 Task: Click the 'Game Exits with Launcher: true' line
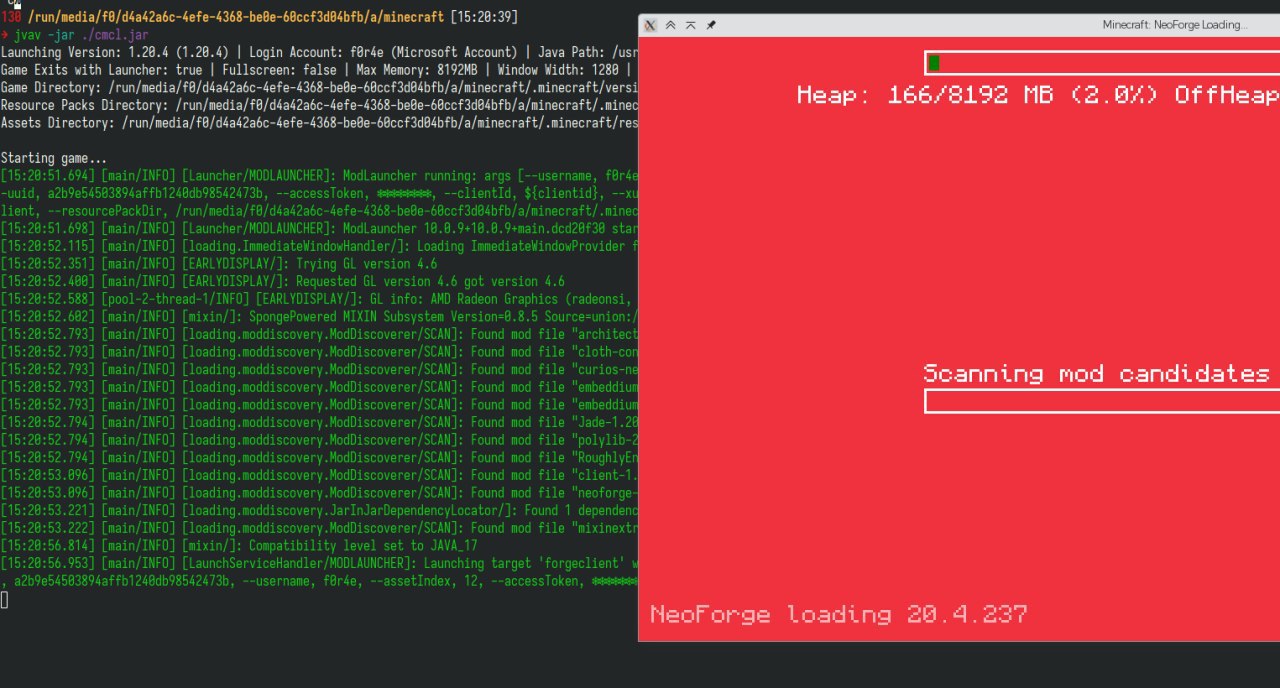(x=319, y=70)
